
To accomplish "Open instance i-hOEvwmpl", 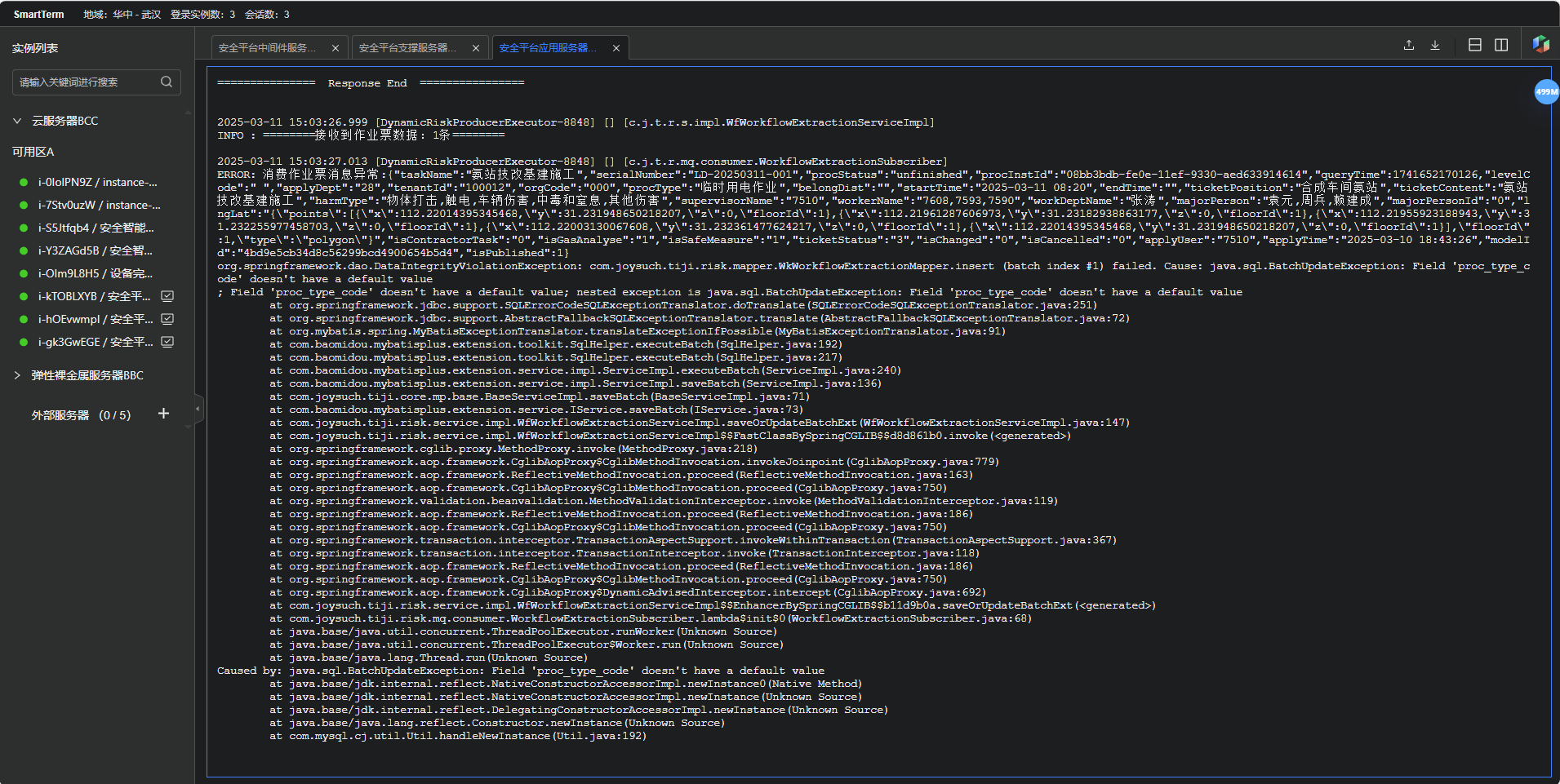I will (94, 319).
